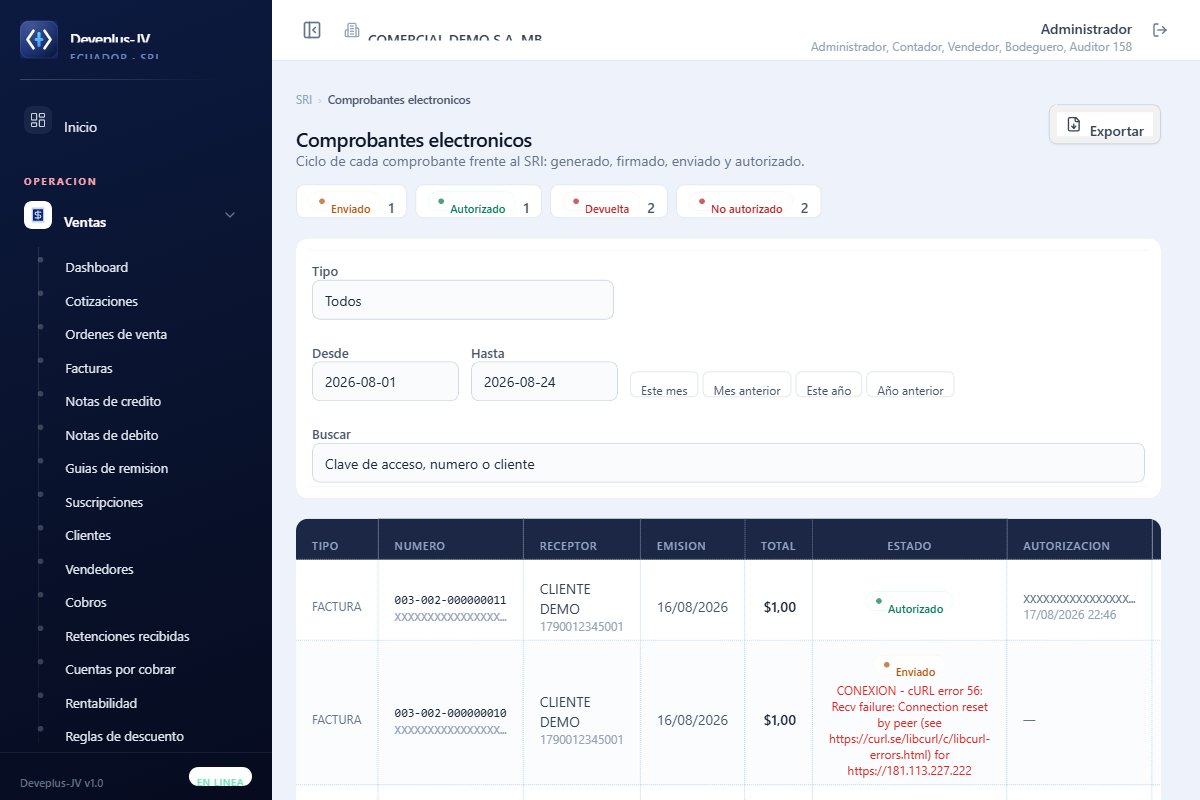Click the download icon in the Exportar button
The width and height of the screenshot is (1200, 800).
(1074, 125)
